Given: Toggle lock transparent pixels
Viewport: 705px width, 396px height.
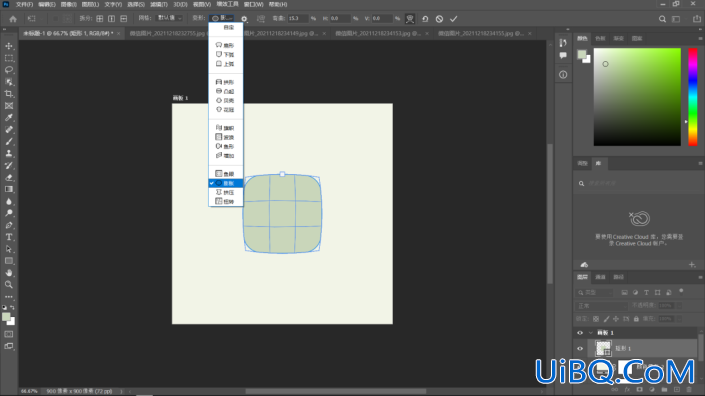Looking at the screenshot, I should point(596,319).
